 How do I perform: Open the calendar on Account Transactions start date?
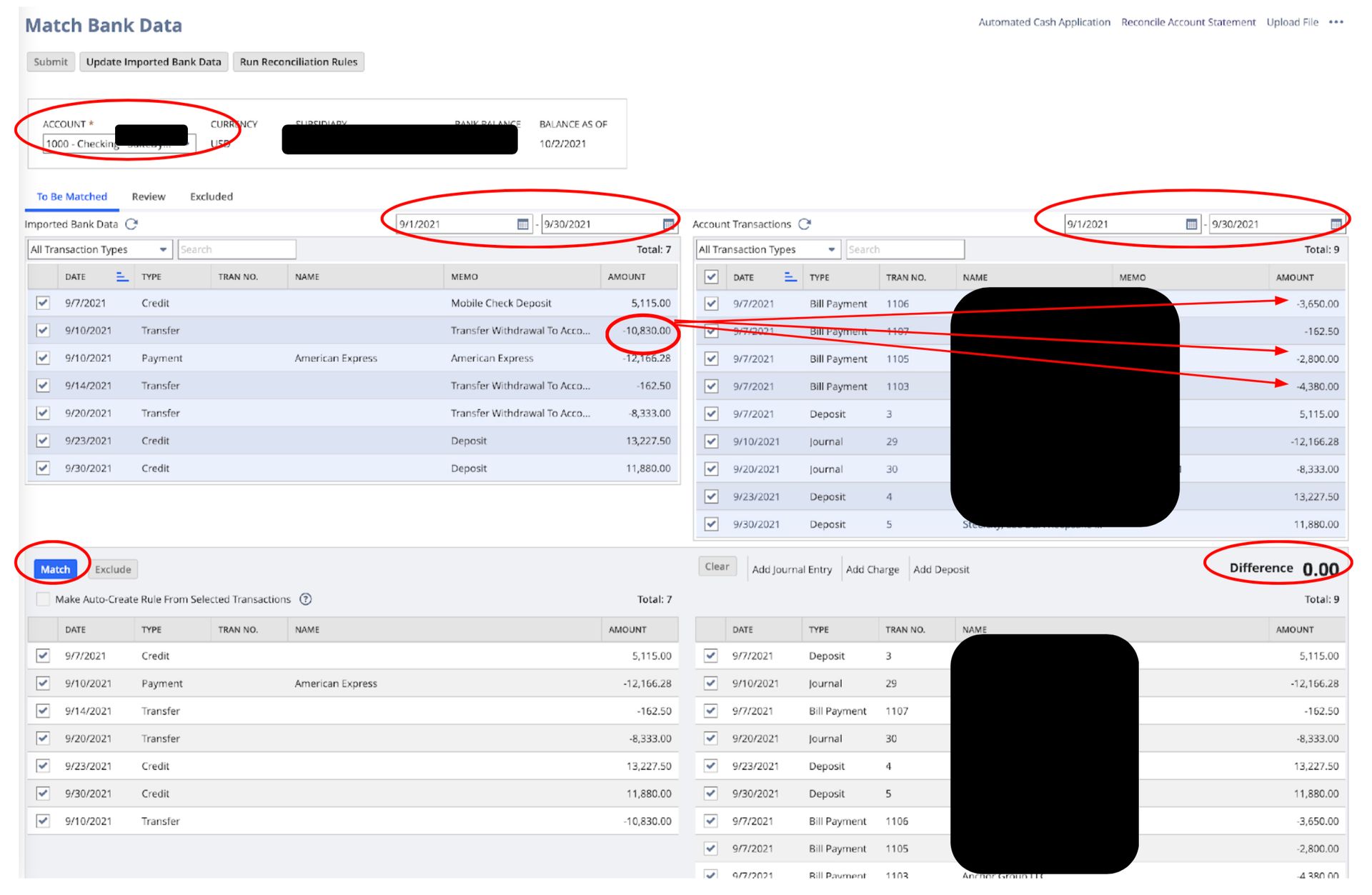coord(1191,223)
